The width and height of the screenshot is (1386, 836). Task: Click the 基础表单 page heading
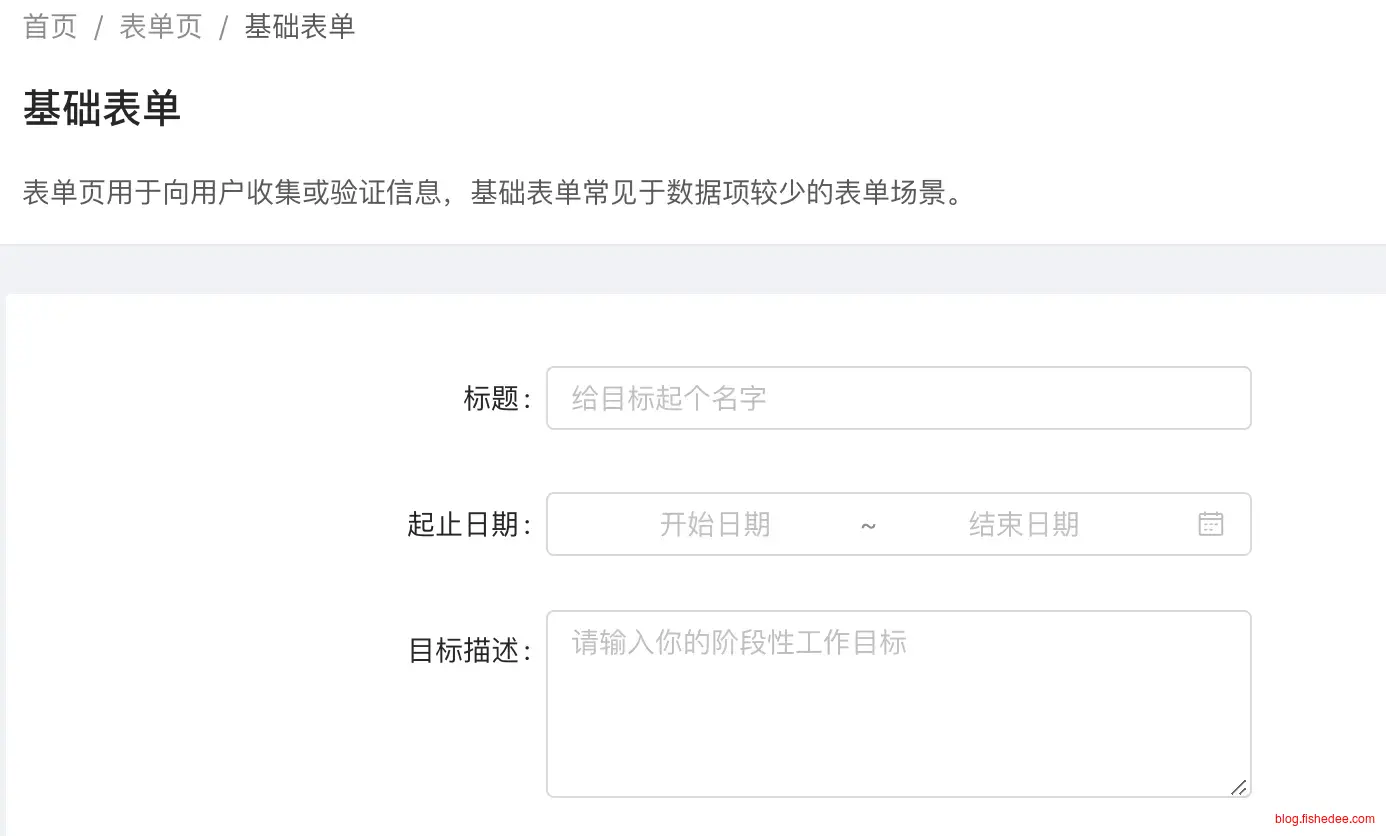[102, 108]
